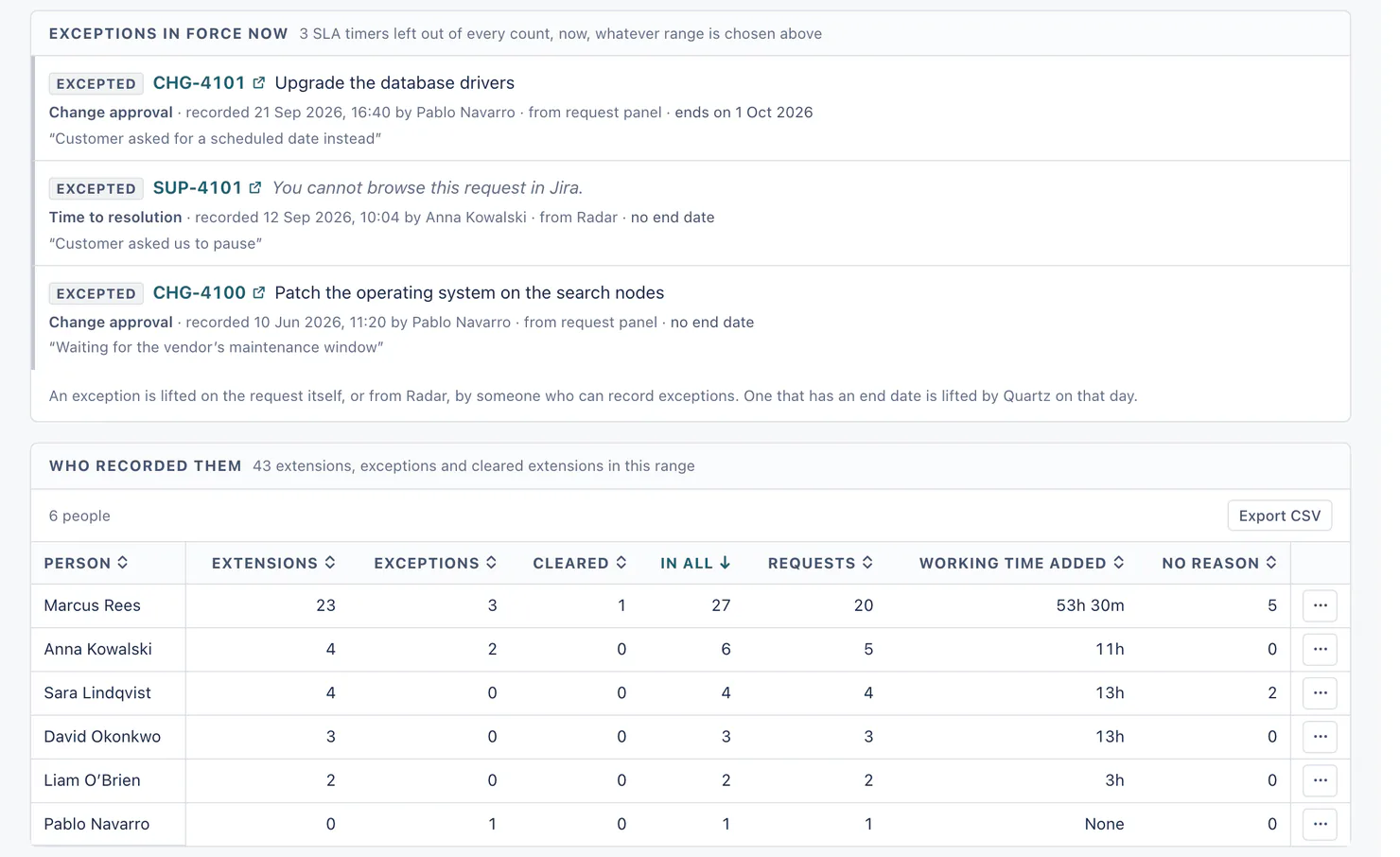Sort by Working Time Added sort arrows
Image resolution: width=1400 pixels, height=857 pixels.
pyautogui.click(x=1119, y=563)
